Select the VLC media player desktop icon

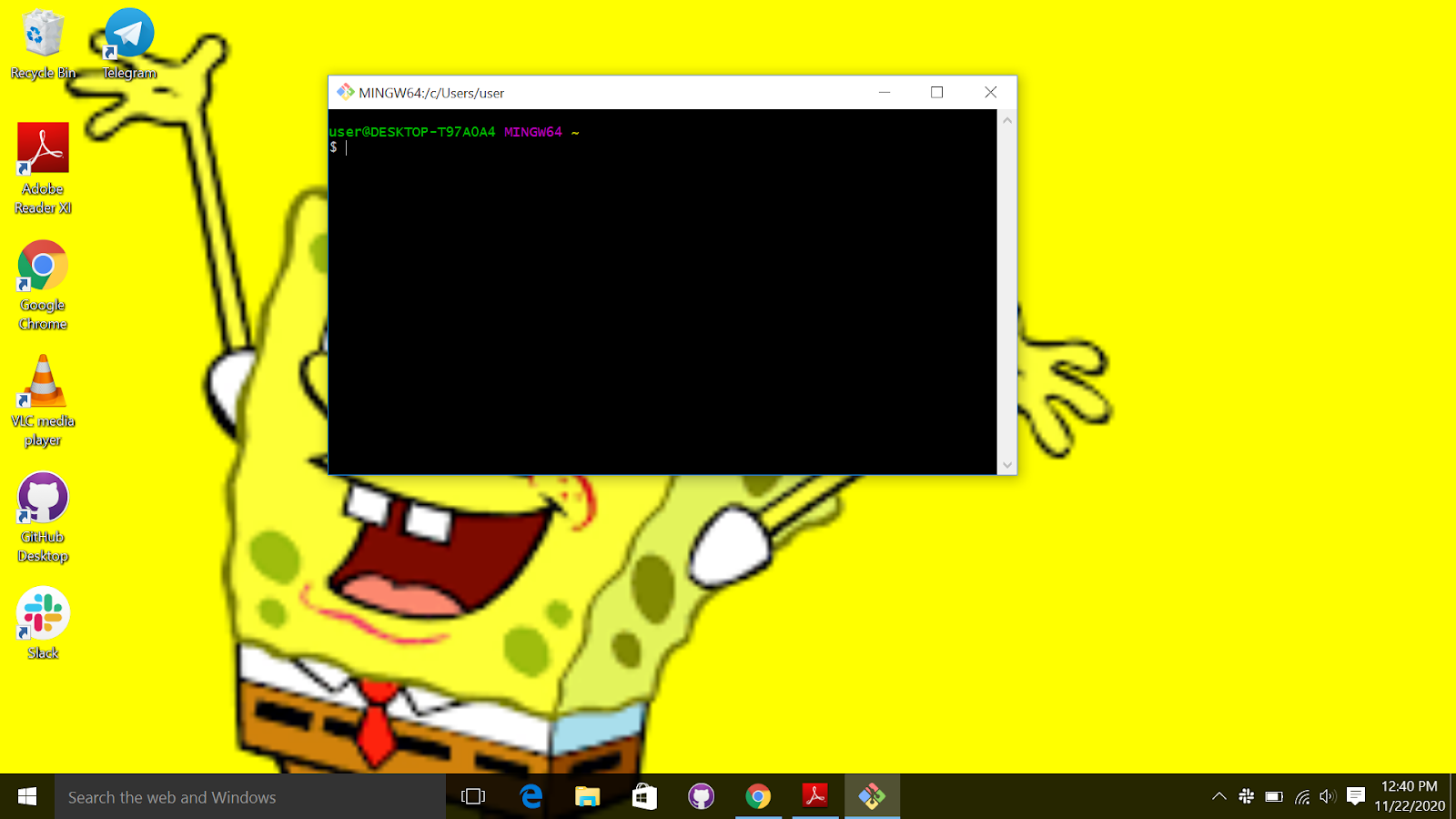point(43,401)
